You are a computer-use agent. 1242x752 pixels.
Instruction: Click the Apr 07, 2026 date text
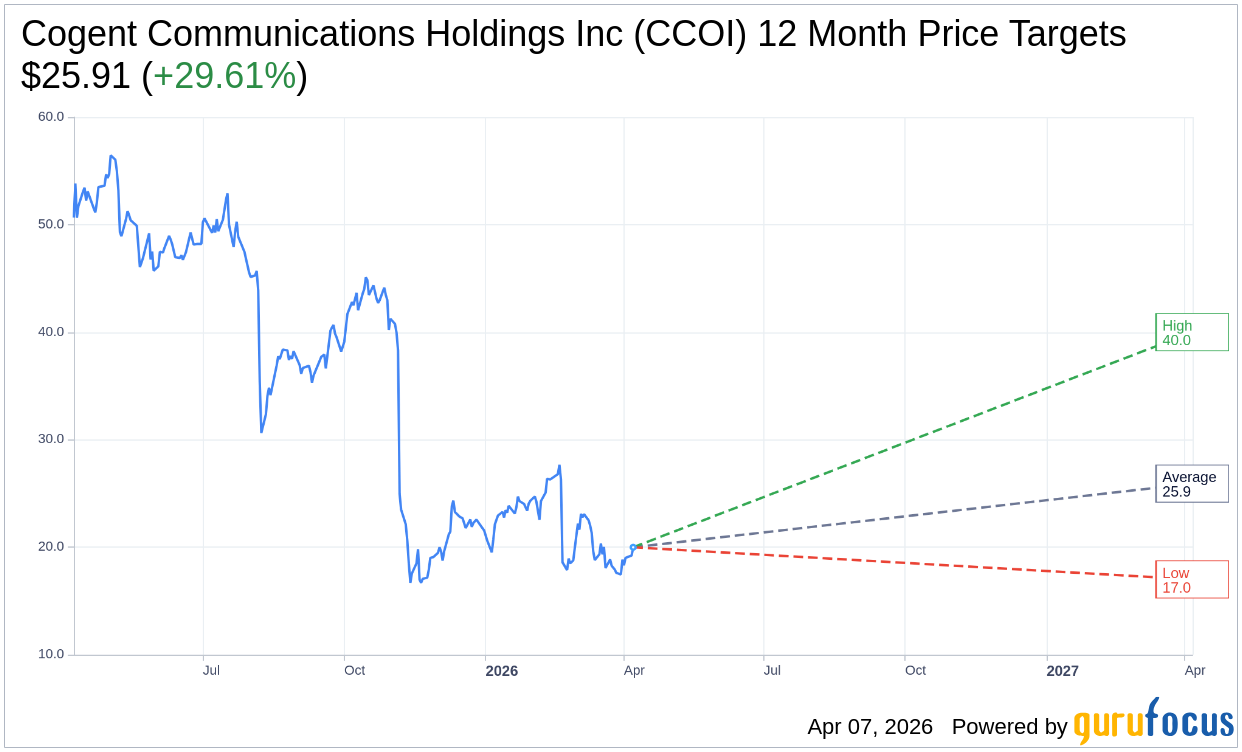(870, 727)
